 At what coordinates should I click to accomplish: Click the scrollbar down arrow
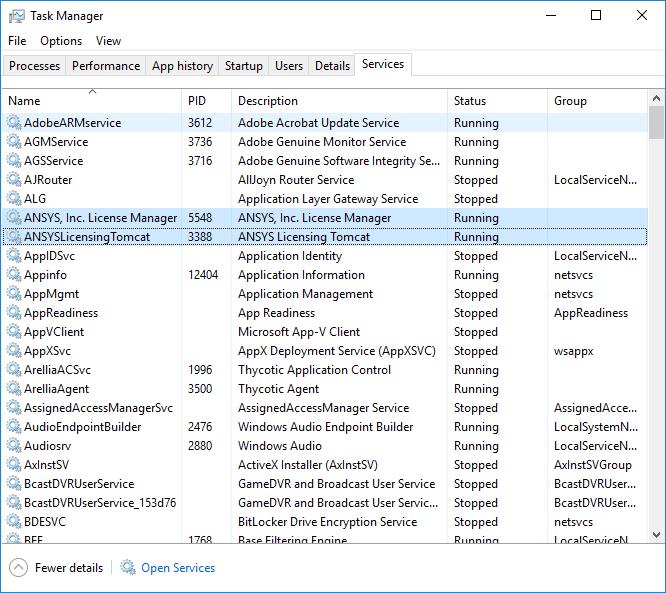point(656,534)
